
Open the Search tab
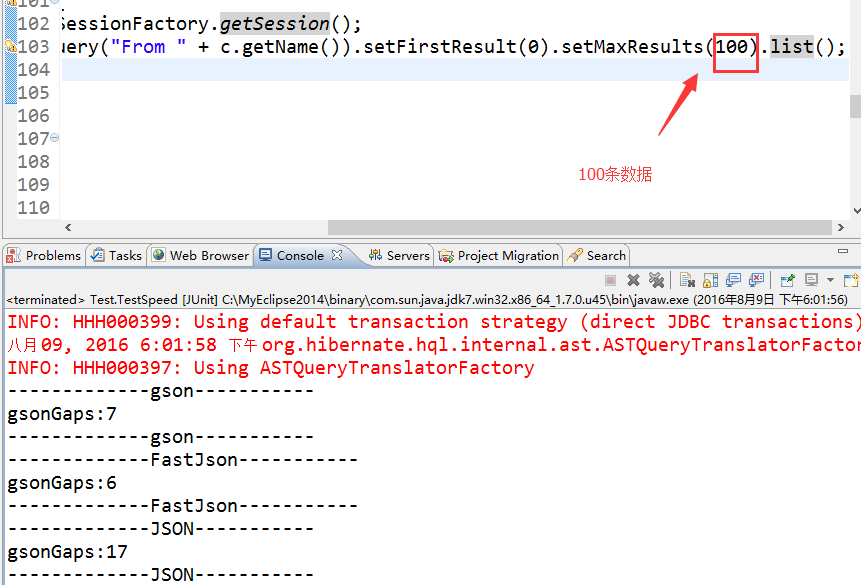click(597, 255)
